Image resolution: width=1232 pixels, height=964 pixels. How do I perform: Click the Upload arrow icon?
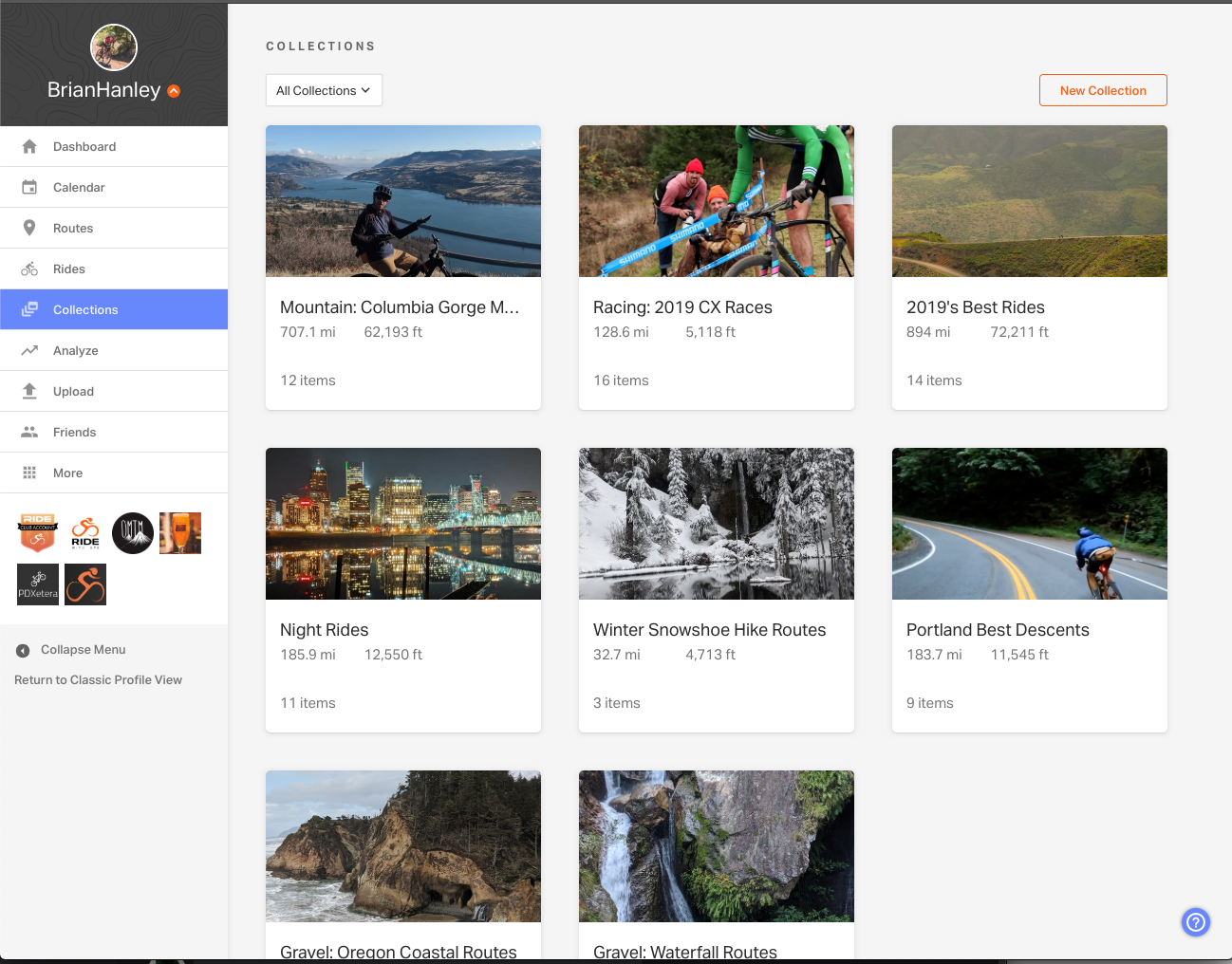click(29, 391)
